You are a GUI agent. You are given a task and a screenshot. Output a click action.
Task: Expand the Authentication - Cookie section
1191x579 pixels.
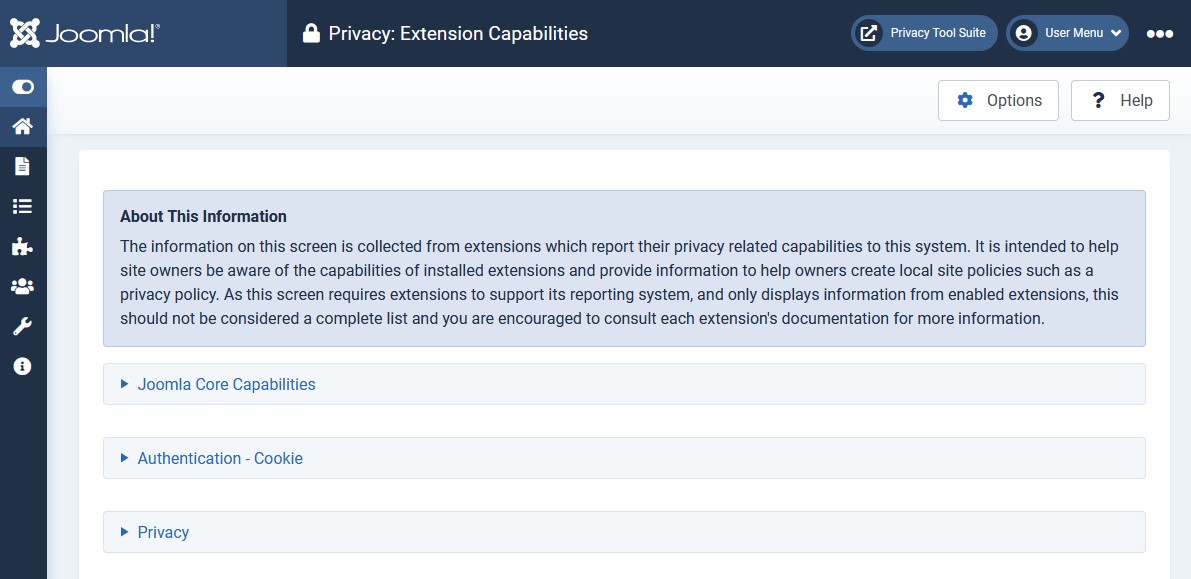tap(220, 458)
